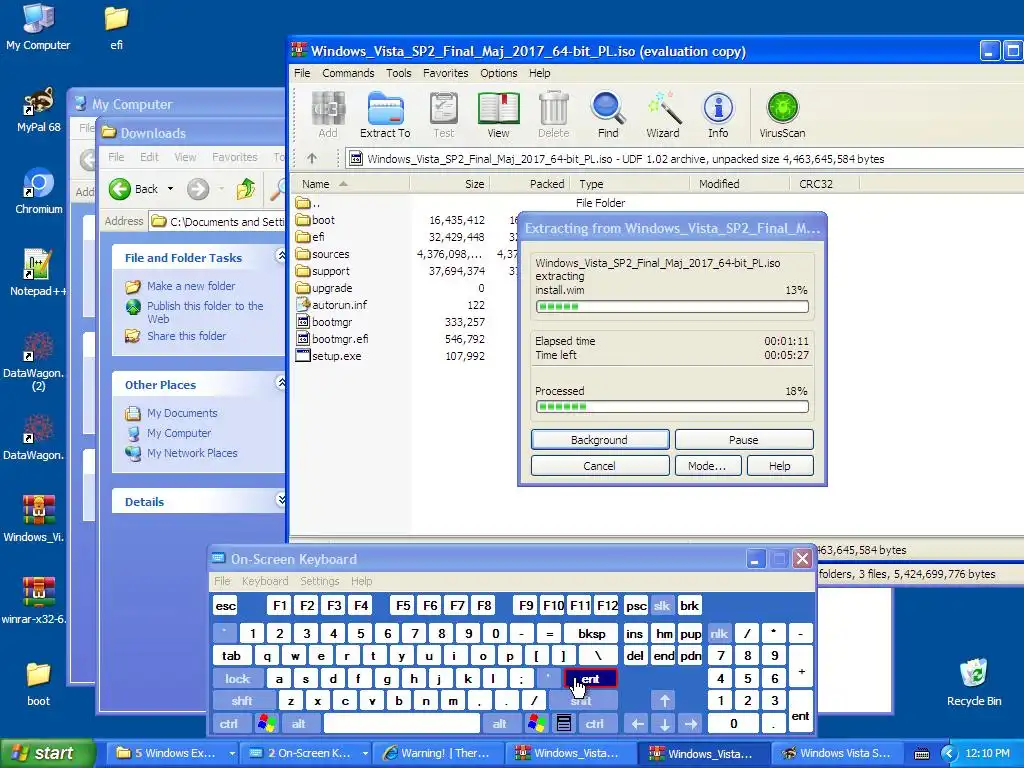Click the spacebar on On-Screen Keyboard

click(x=402, y=724)
